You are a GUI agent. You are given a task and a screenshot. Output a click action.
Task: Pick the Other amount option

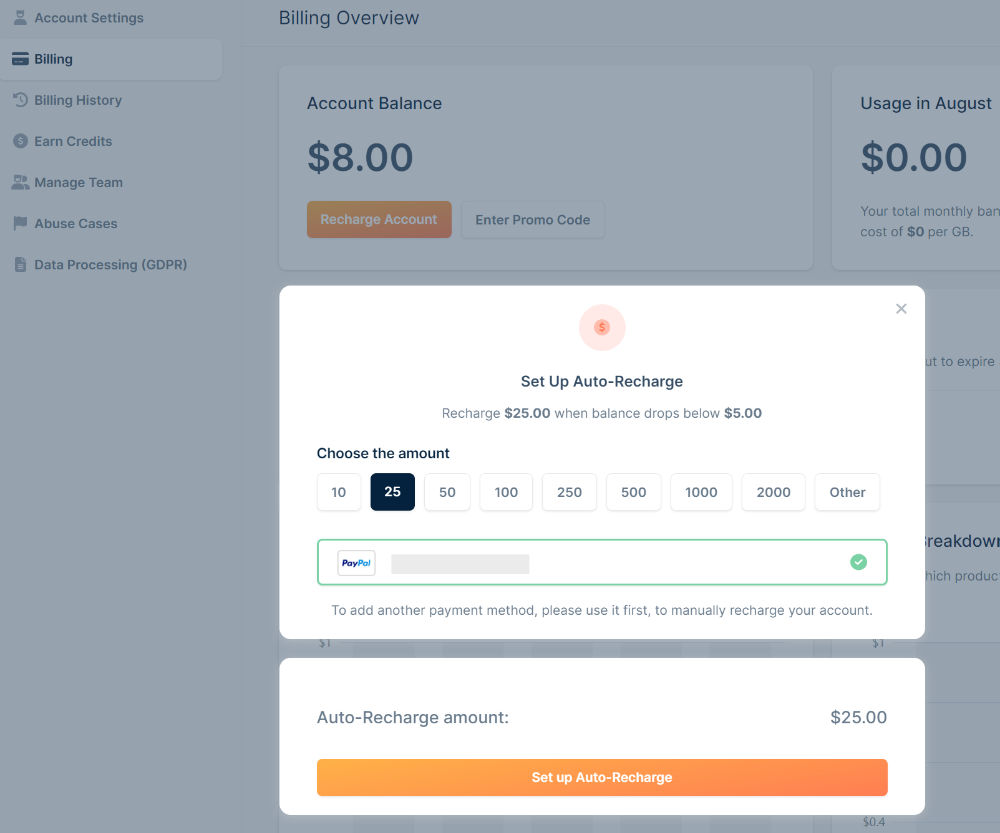click(847, 492)
